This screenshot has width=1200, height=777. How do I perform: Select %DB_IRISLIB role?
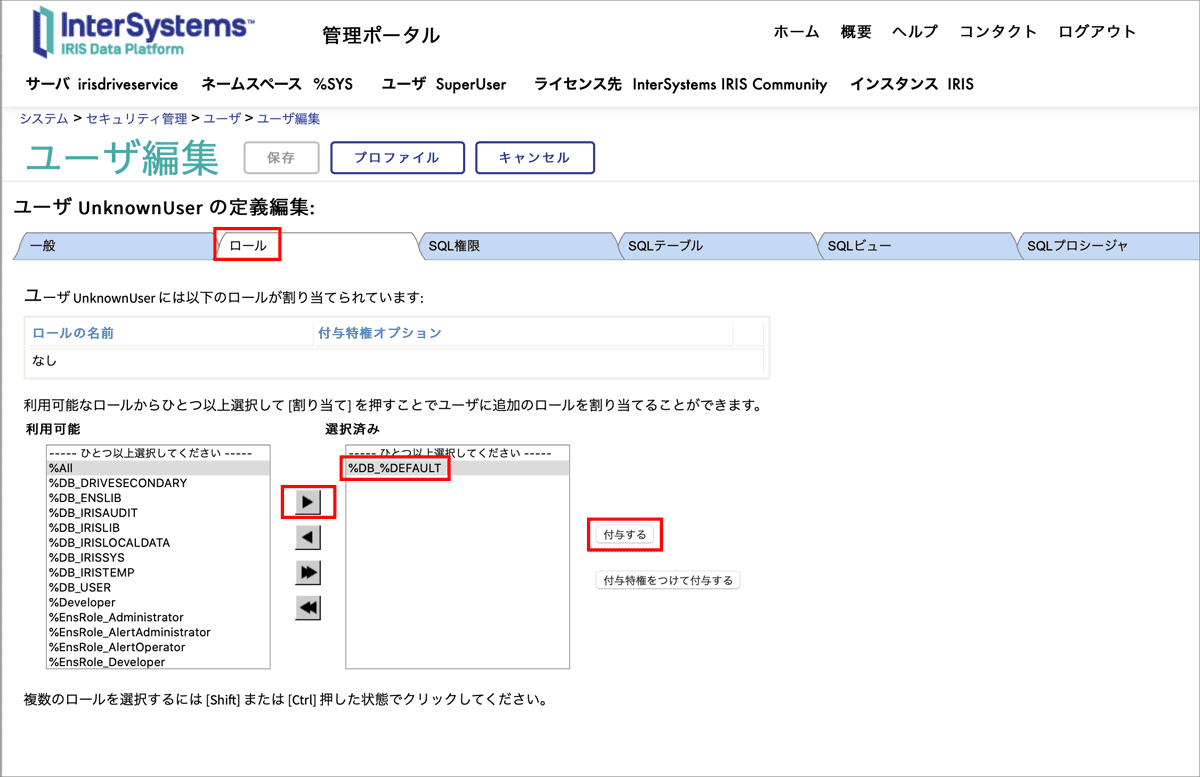click(x=157, y=527)
